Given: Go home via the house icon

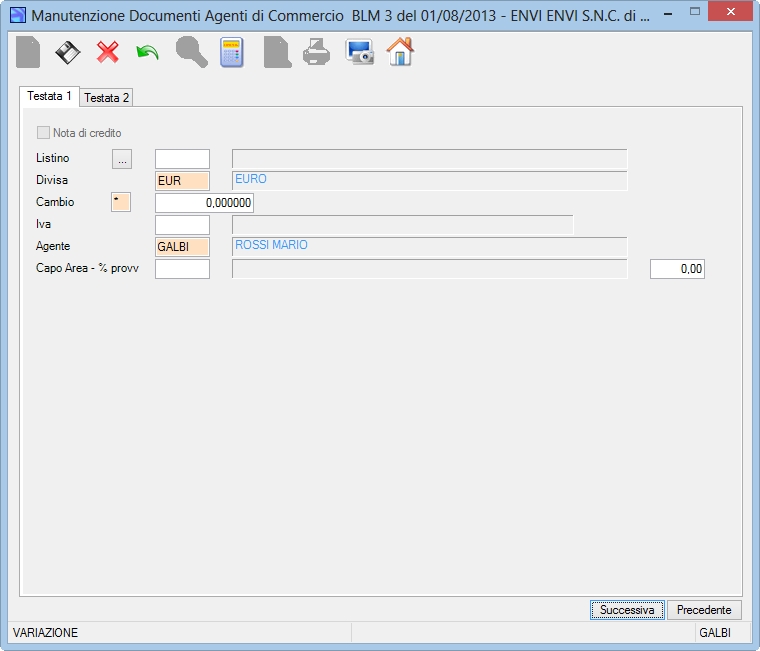Looking at the screenshot, I should click(400, 51).
